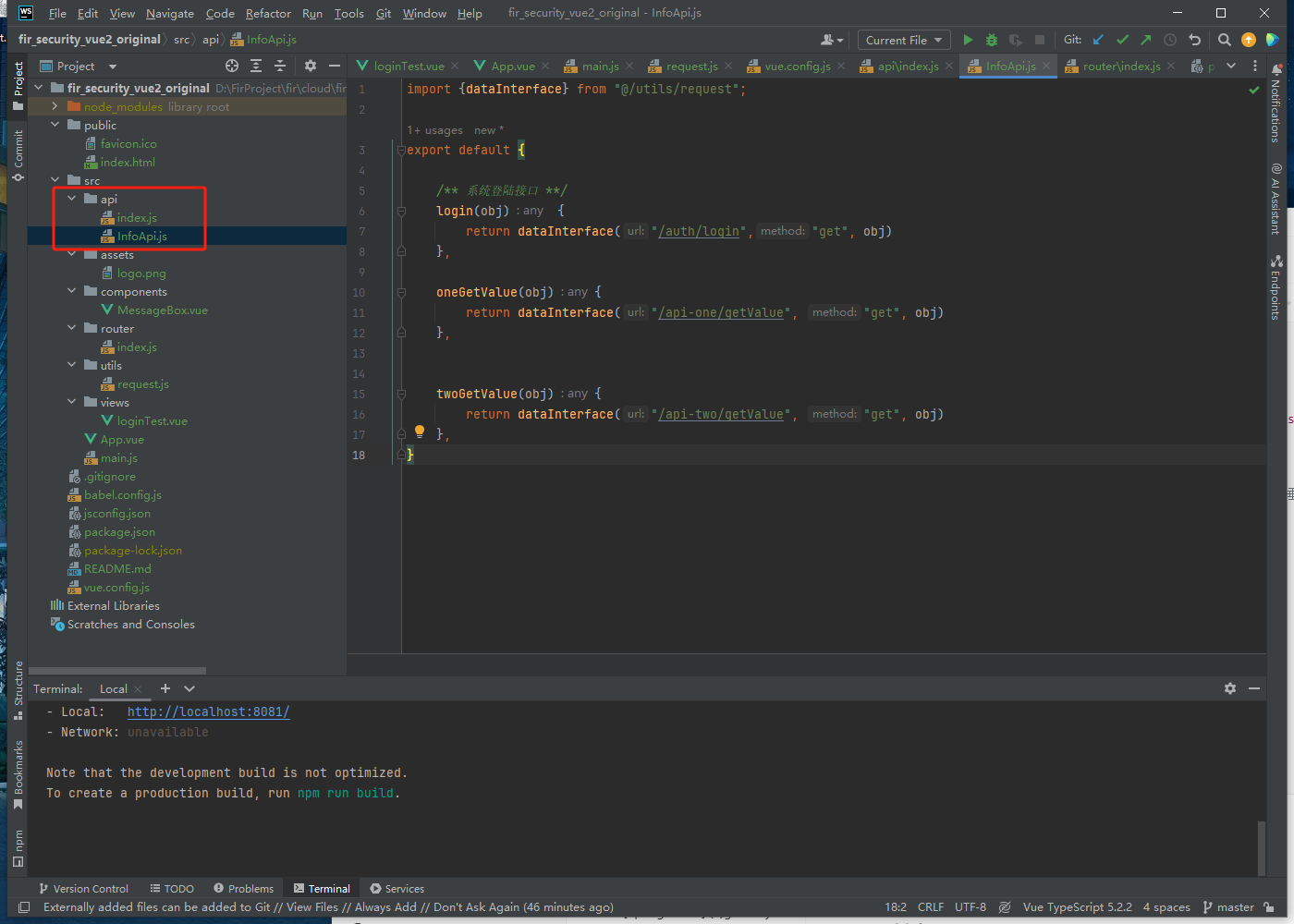1294x924 pixels.
Task: Click the 4 spaces indent setting
Action: (1166, 907)
